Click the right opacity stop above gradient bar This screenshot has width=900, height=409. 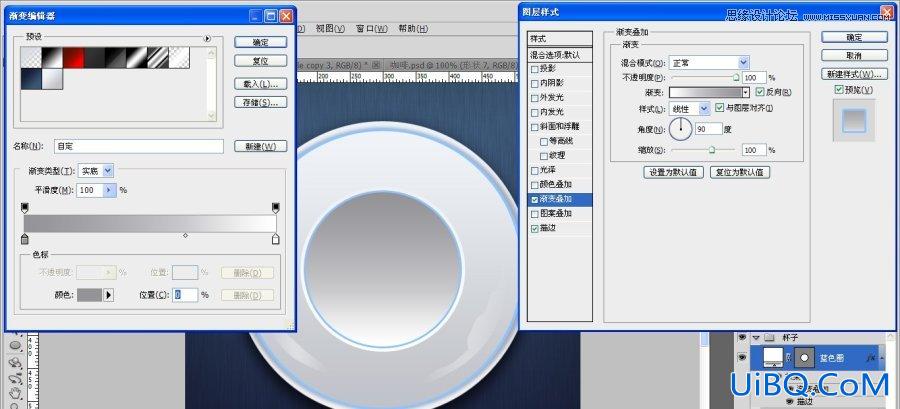276,208
